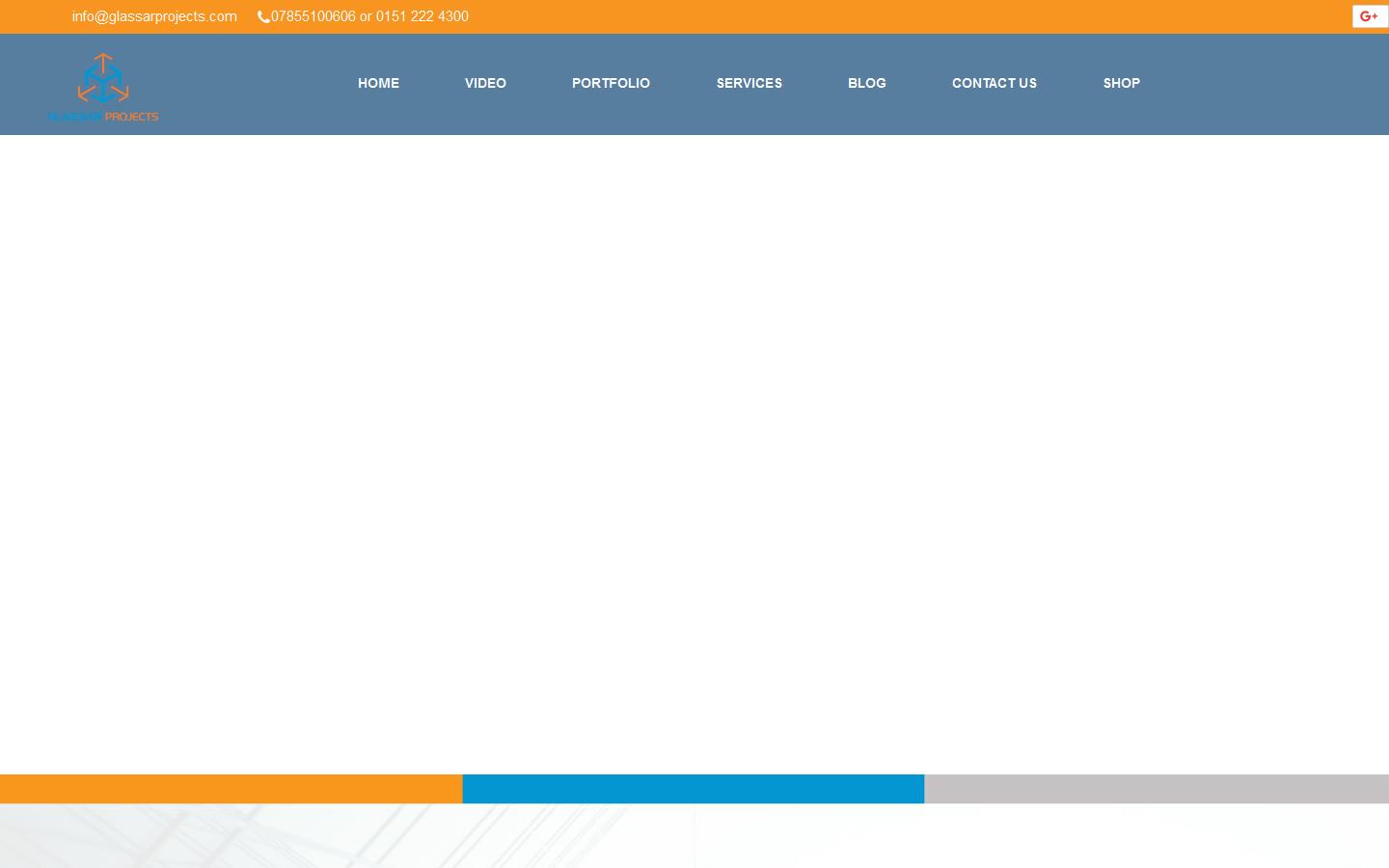Click the Glassar Projects logo
Viewport: 1389px width, 868px height.
103,86
